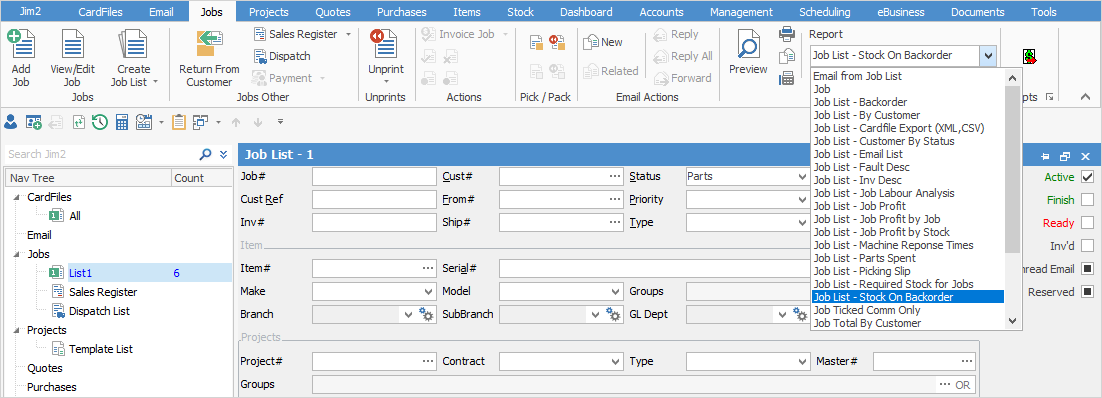Open the Sales Register ribbon button
The height and width of the screenshot is (398, 1102).
tap(302, 34)
